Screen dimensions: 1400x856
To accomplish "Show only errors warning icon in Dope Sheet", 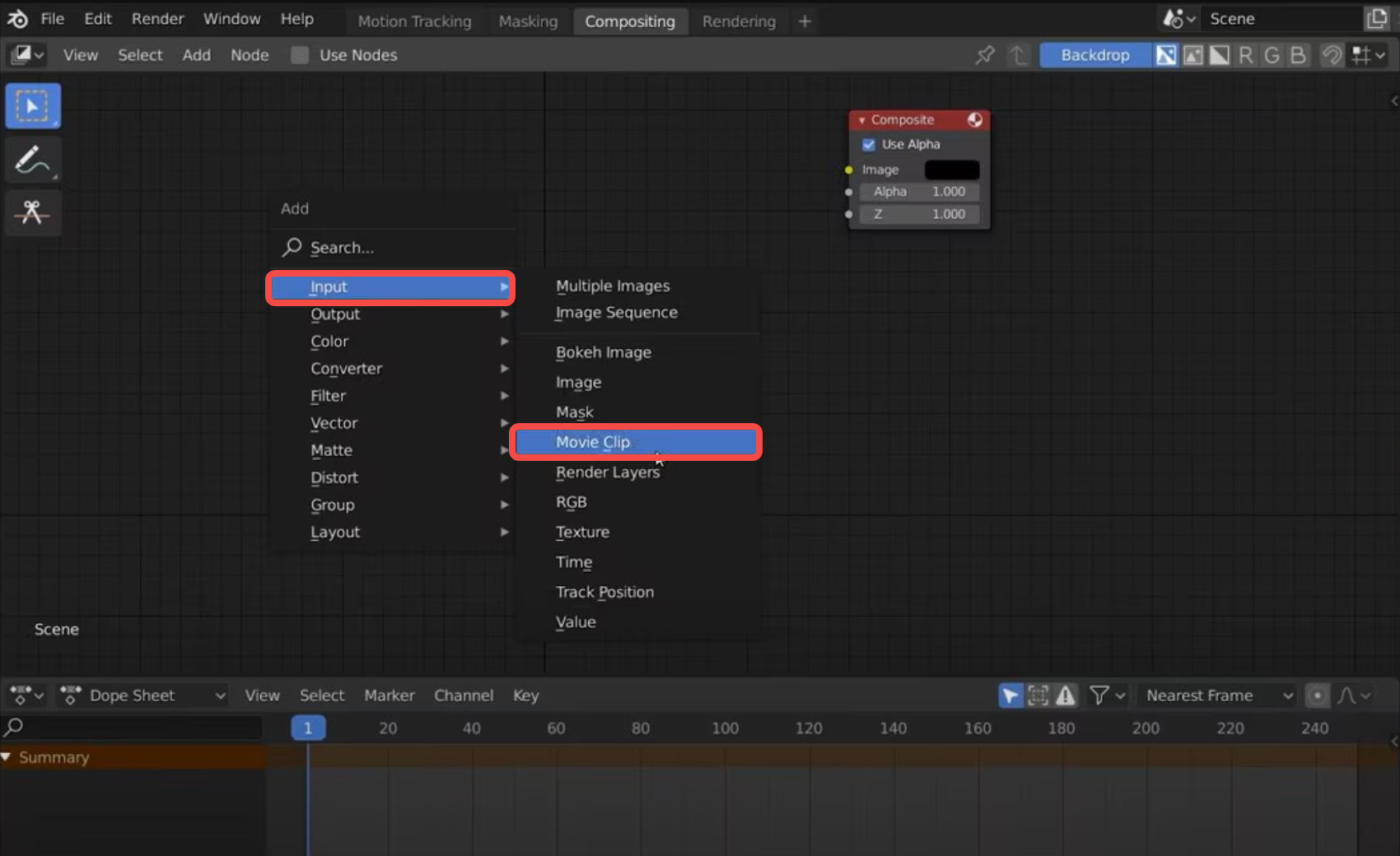I will click(x=1066, y=695).
